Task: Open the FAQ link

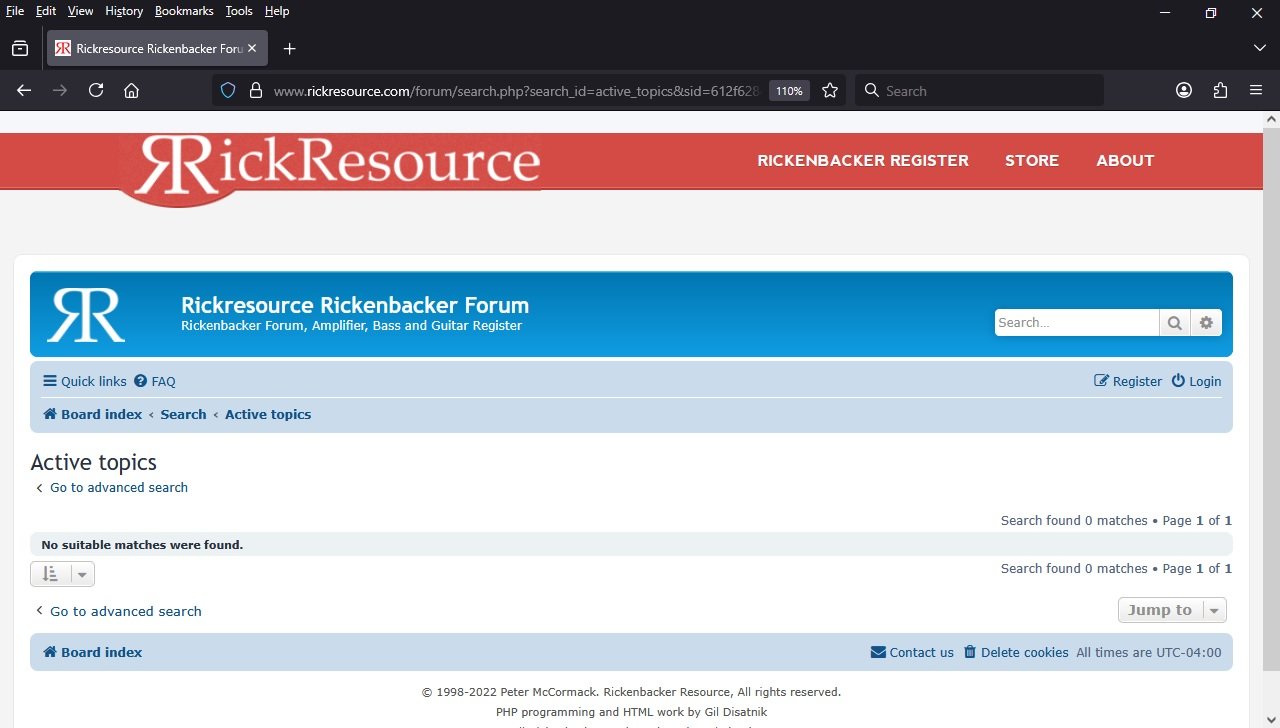Action: (155, 381)
